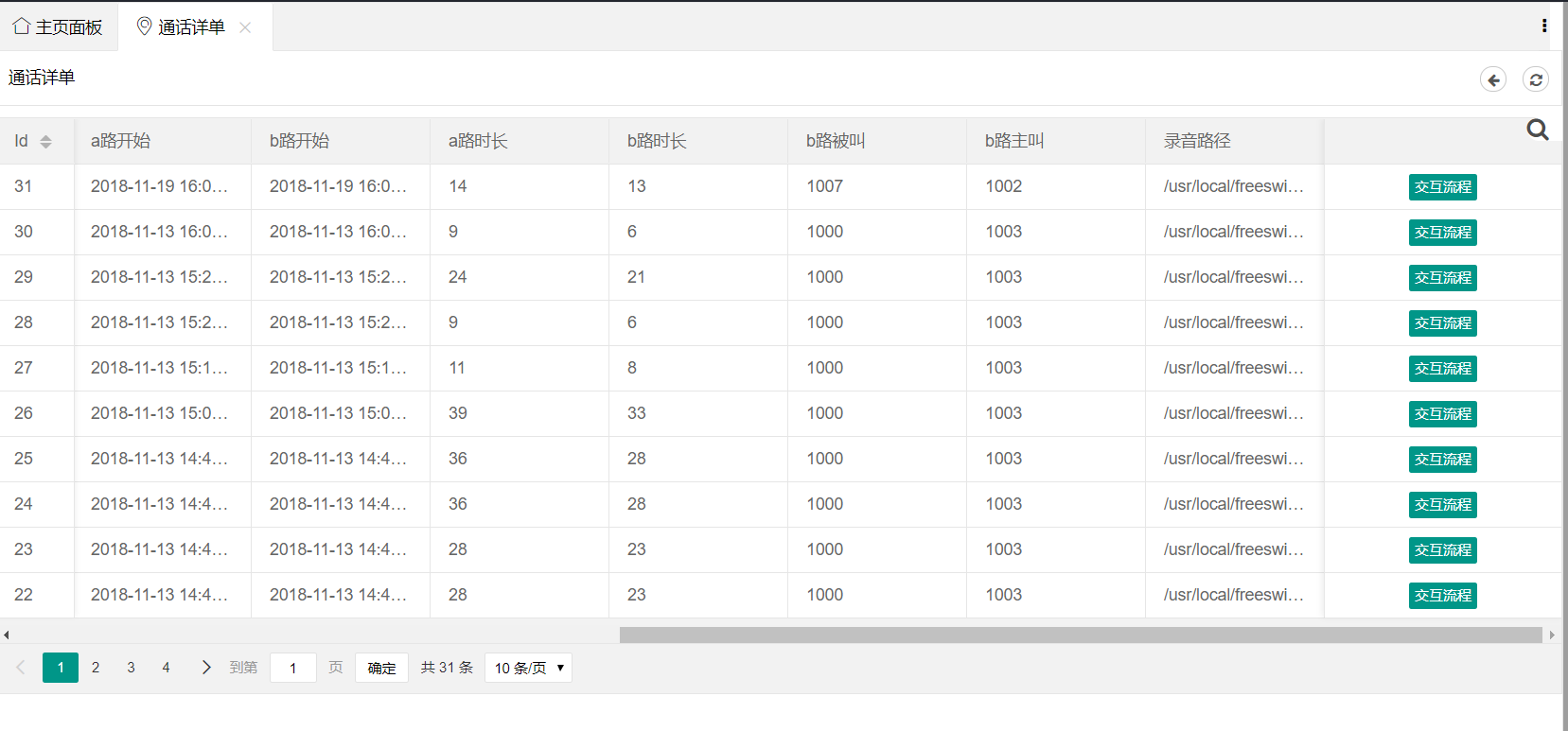
Task: Click the right scroll arrow of horizontal scrollbar
Action: (1552, 635)
